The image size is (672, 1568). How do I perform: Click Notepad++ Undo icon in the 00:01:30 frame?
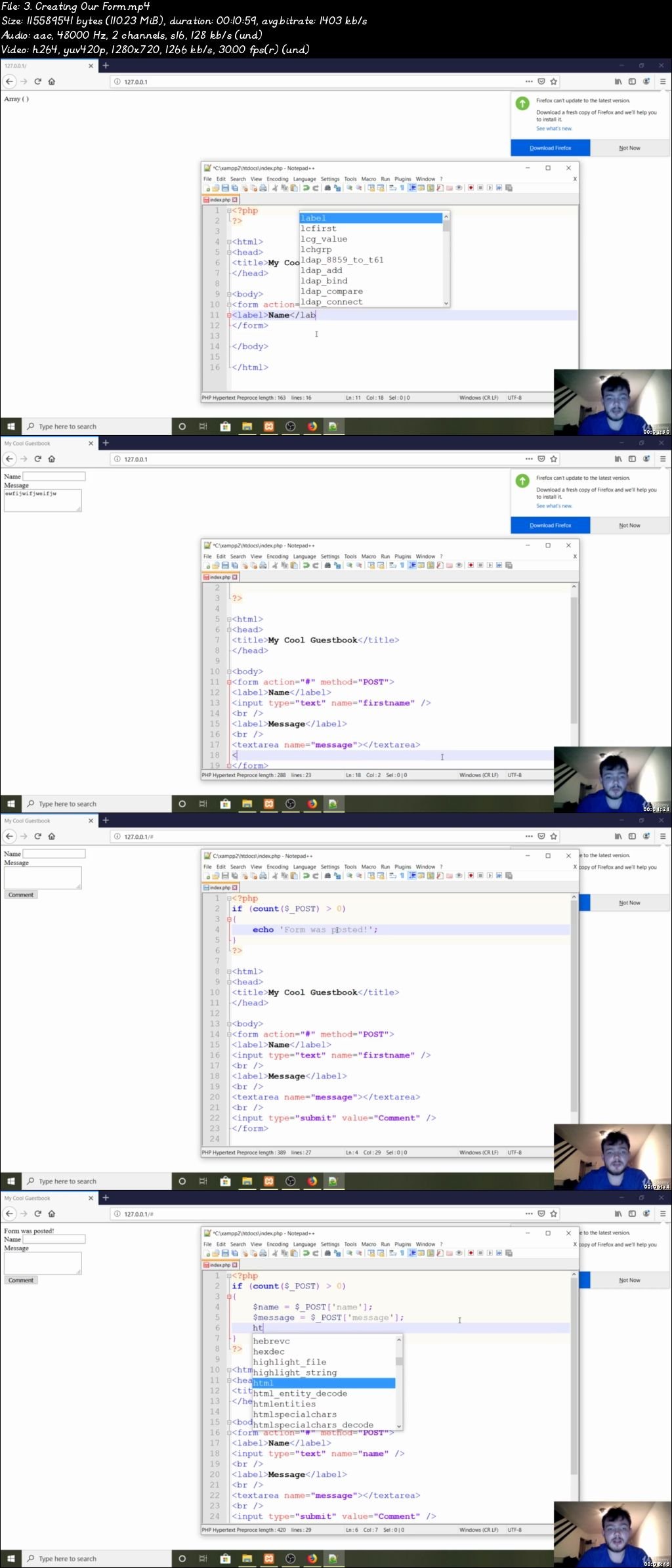pos(306,188)
